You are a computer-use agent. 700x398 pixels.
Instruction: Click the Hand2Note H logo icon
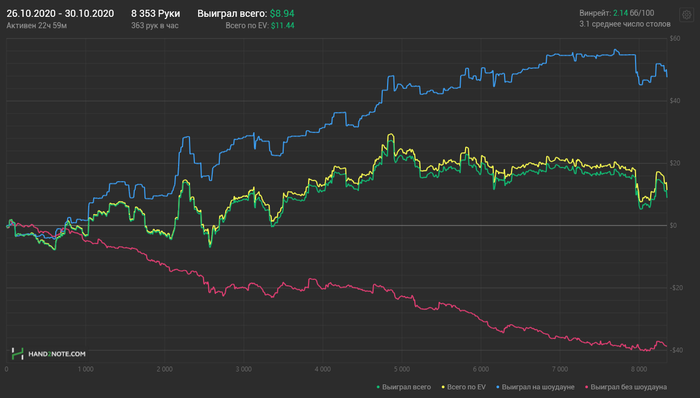[x=17, y=354]
